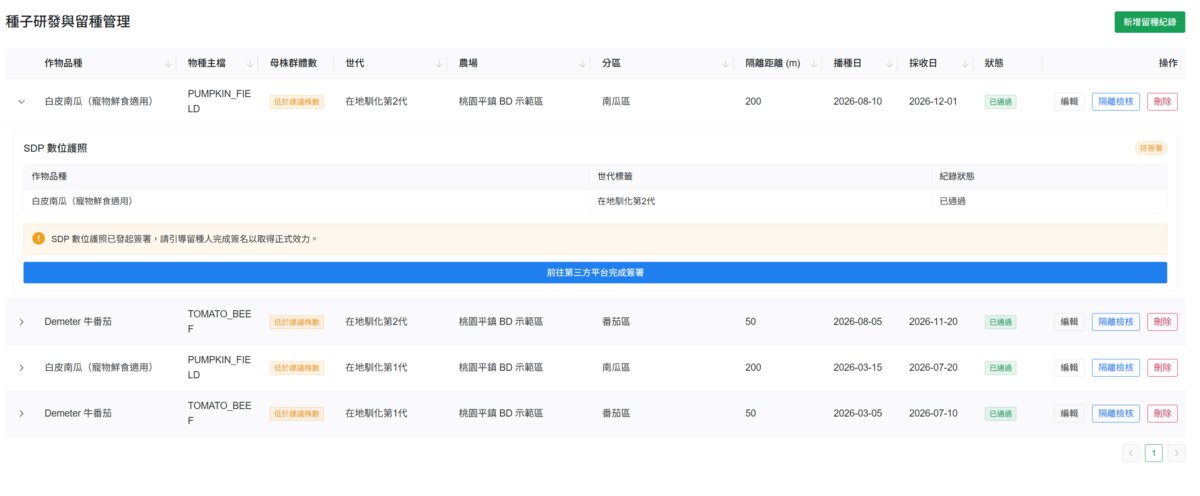Delete the row harvested 2026-11-20
The image size is (1200, 496).
[x=1162, y=321]
